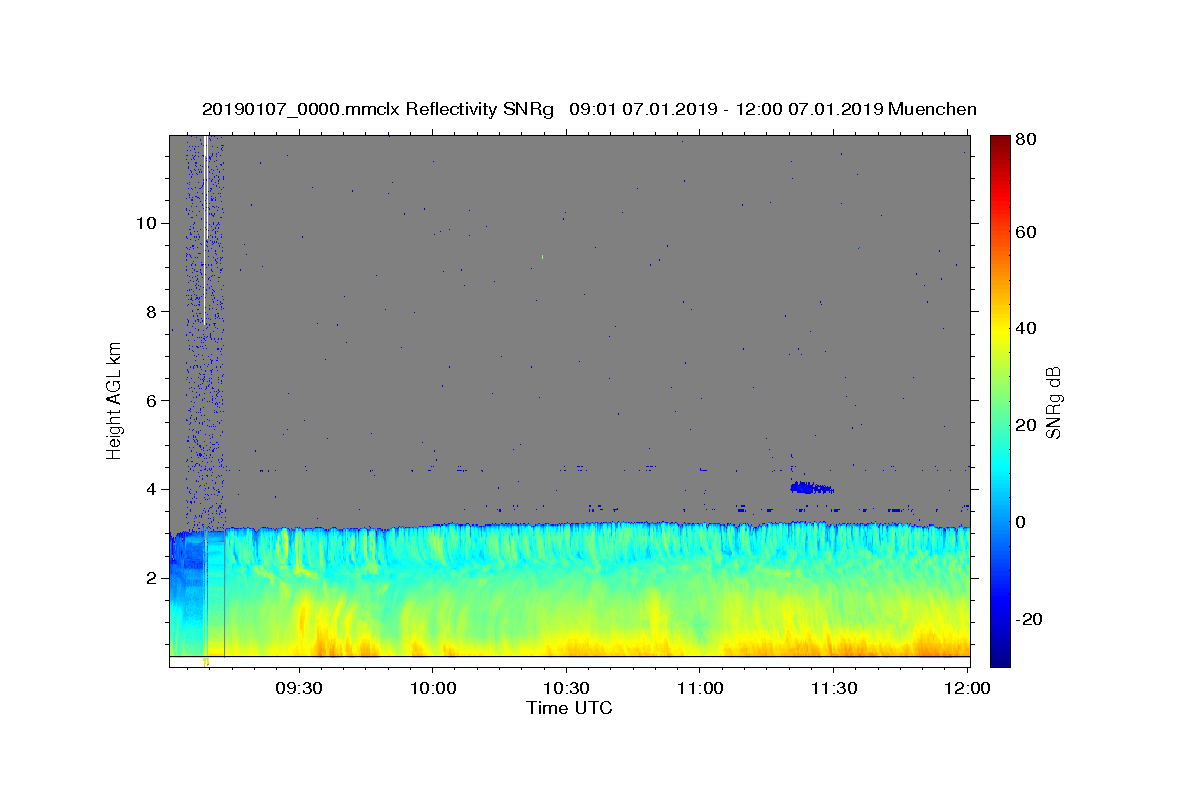Click the height tick label 8

150,312
